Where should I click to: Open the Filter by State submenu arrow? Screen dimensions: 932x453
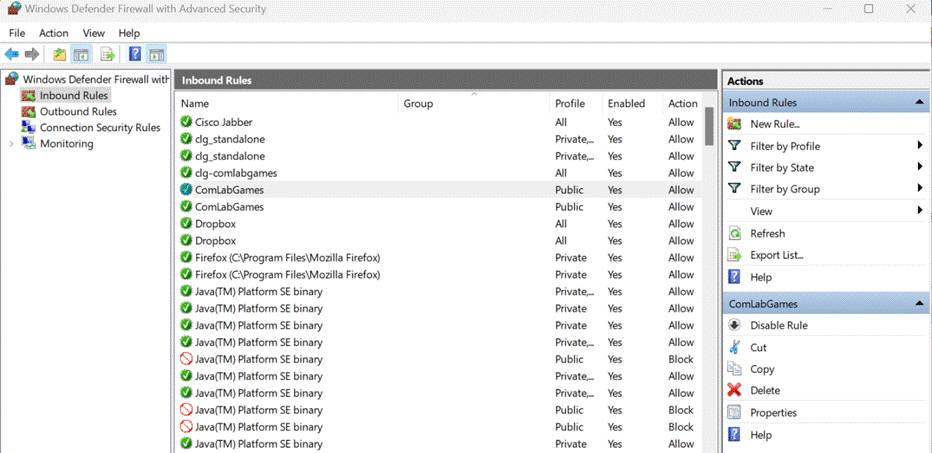pyautogui.click(x=920, y=168)
